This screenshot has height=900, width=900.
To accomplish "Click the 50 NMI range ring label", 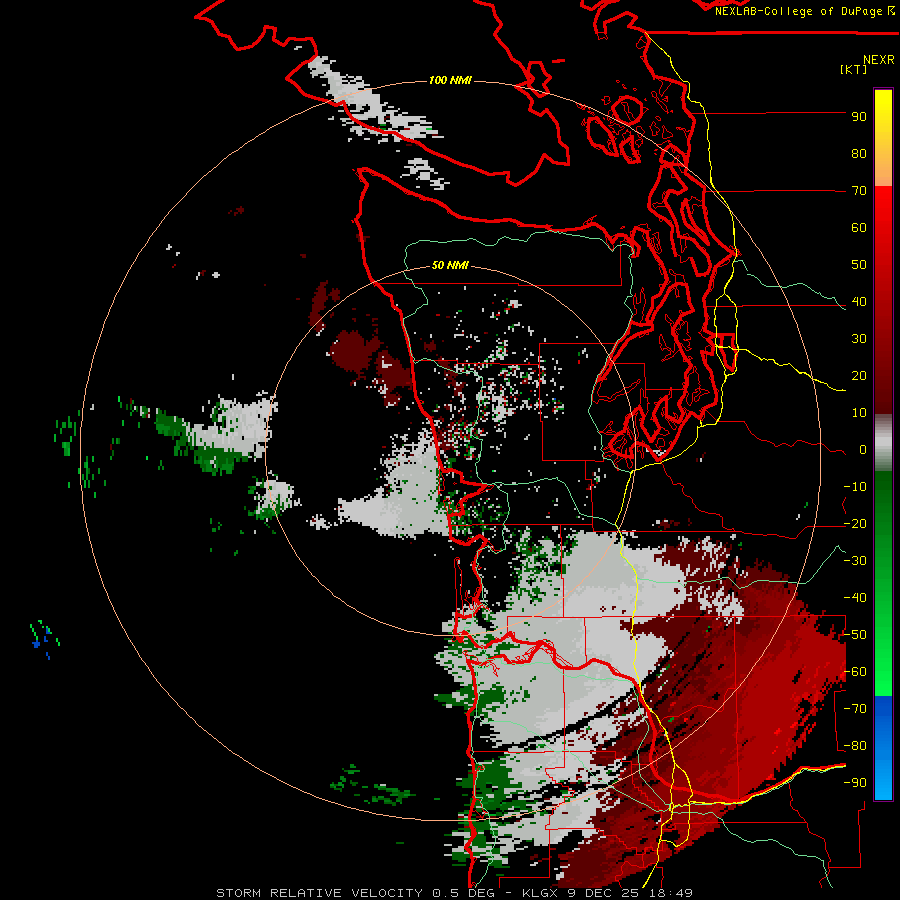I will [450, 265].
